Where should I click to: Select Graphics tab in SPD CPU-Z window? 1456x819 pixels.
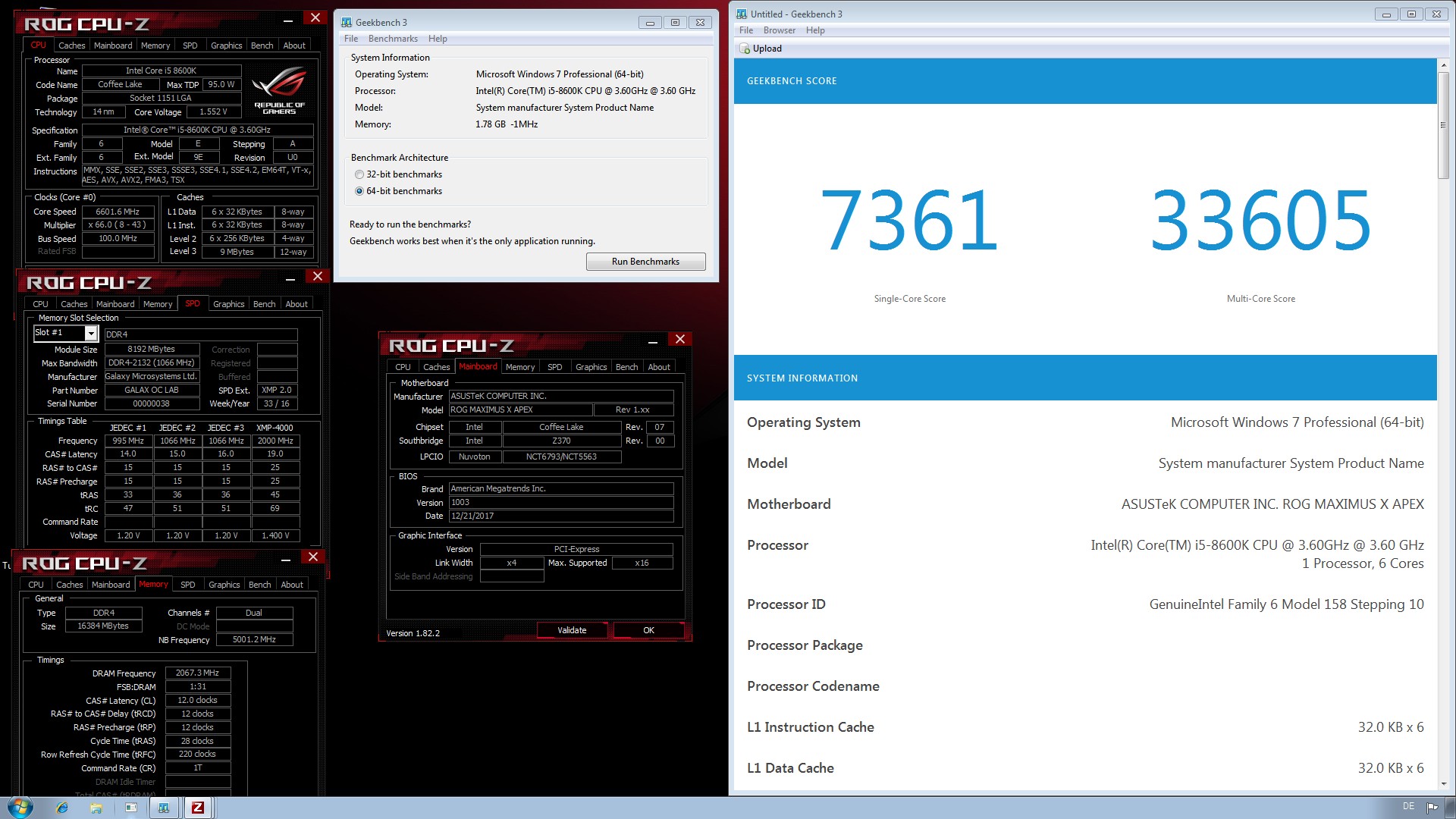click(228, 304)
